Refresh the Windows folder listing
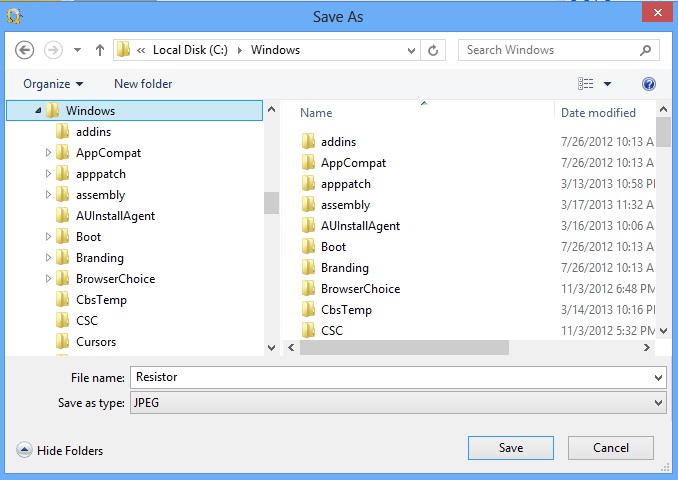This screenshot has height=480, width=678. point(433,50)
